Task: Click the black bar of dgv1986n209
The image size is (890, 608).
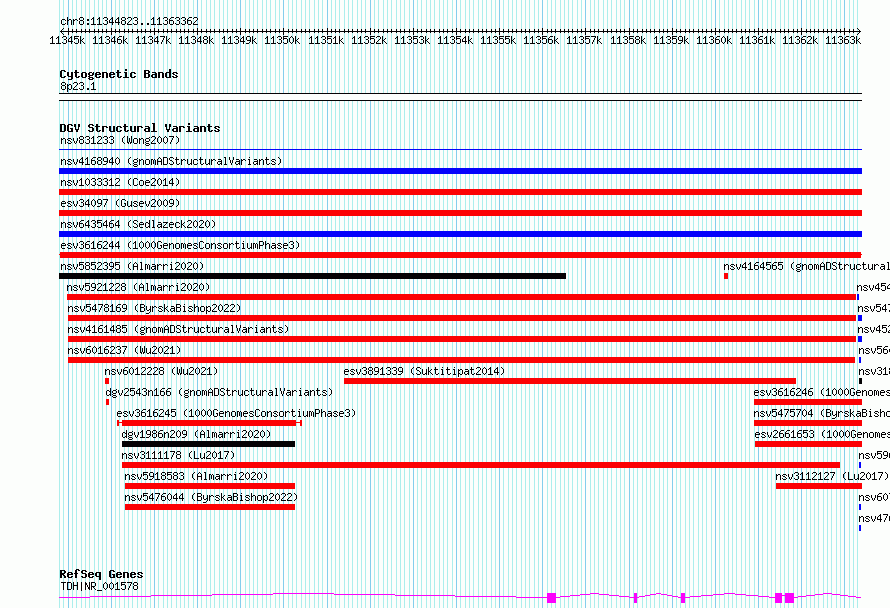Action: 208,444
